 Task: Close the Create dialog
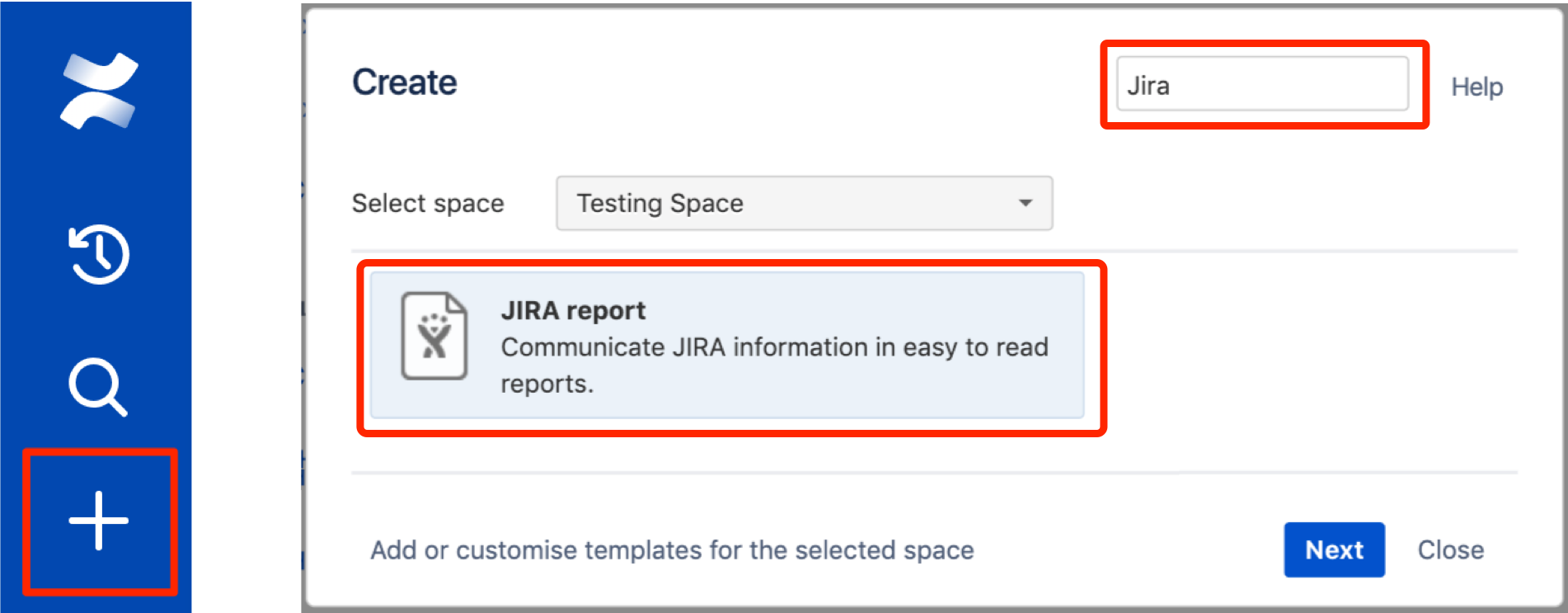pos(1450,550)
